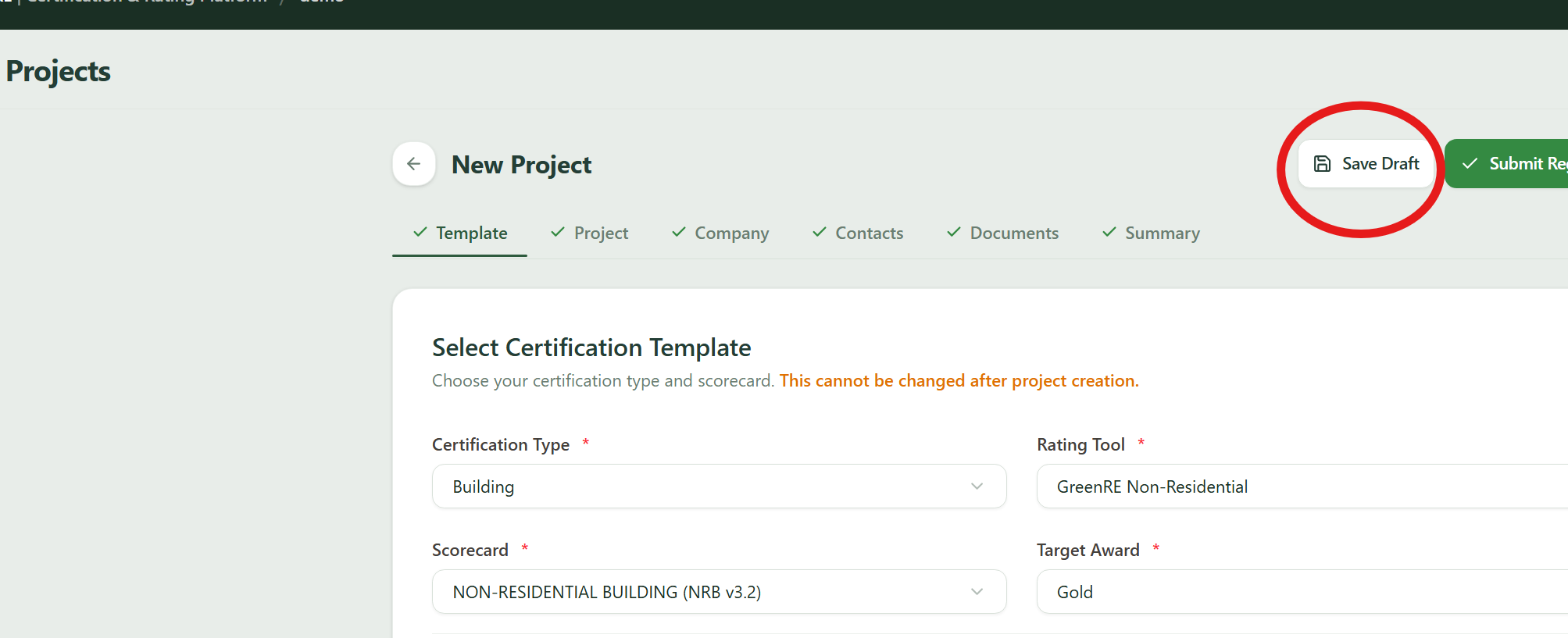The width and height of the screenshot is (1568, 638).
Task: Go to the Documents tab
Action: pyautogui.click(x=1002, y=233)
